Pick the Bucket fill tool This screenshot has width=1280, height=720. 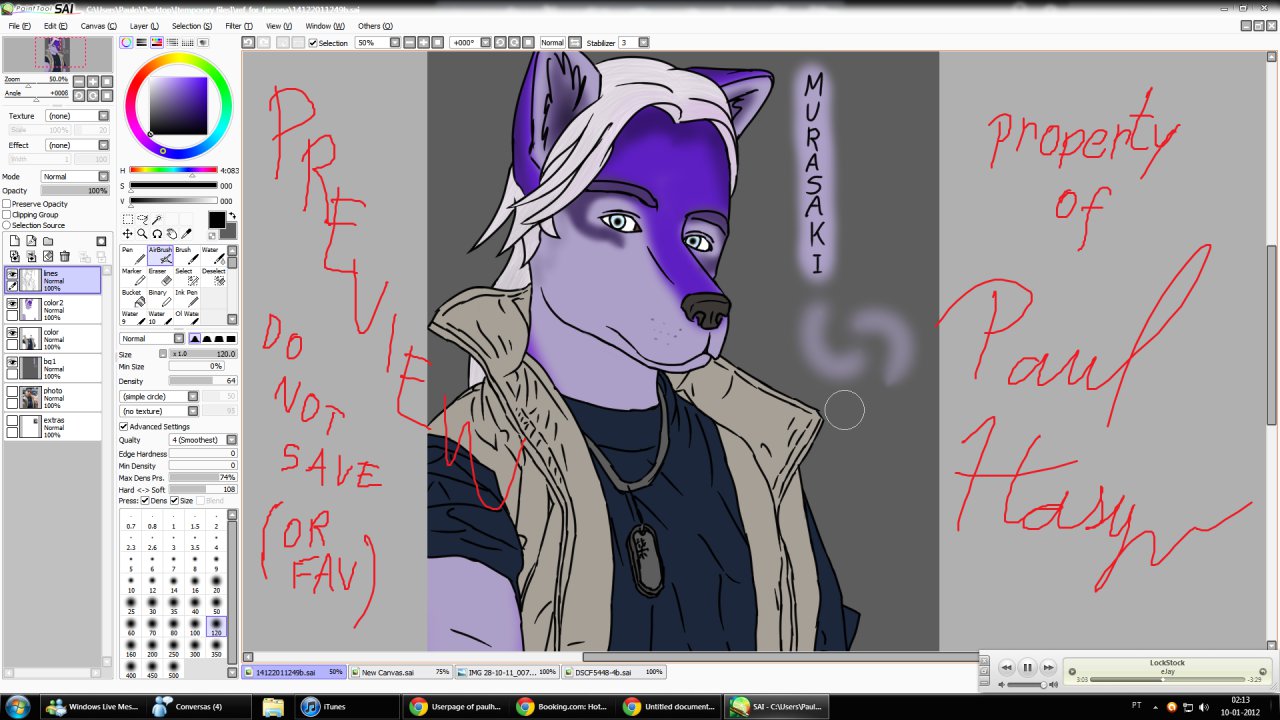coord(132,300)
